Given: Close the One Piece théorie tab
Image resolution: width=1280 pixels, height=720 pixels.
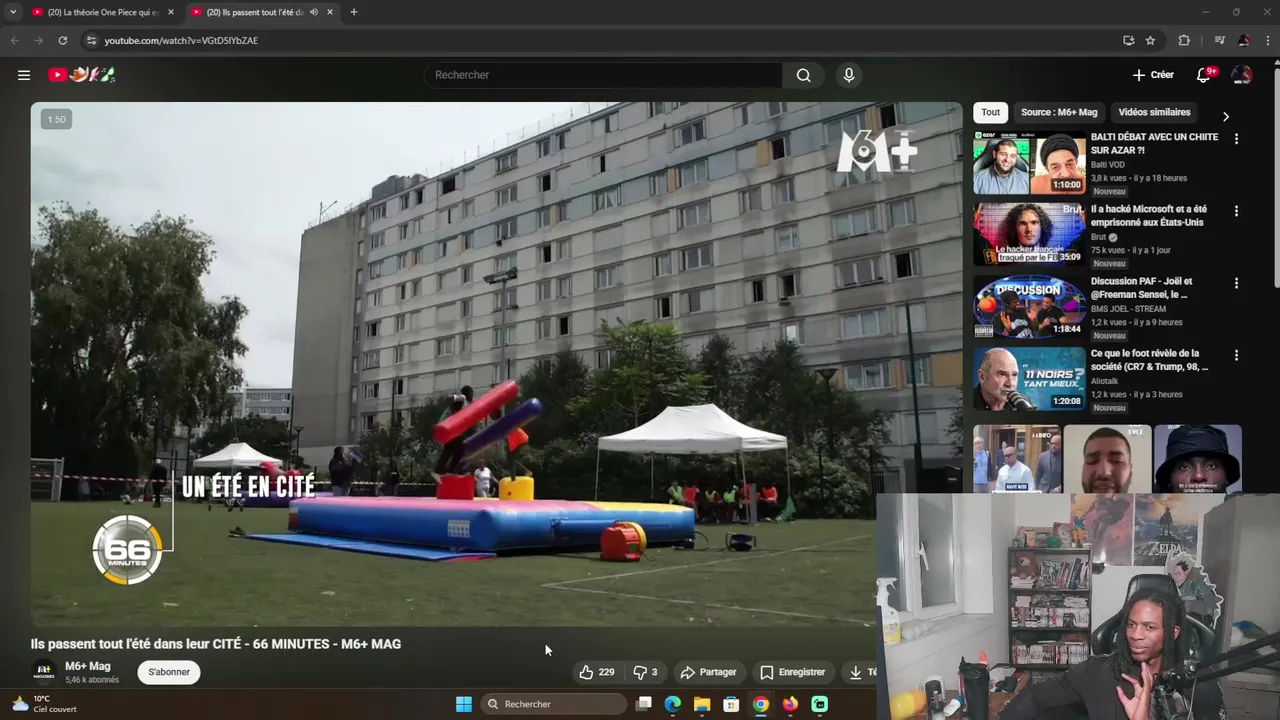Looking at the screenshot, I should pos(171,12).
